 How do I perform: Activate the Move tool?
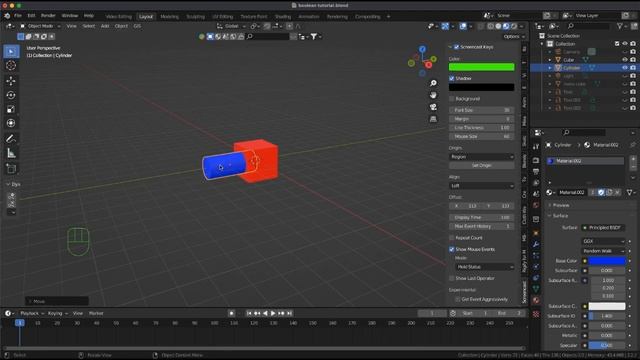tap(11, 81)
